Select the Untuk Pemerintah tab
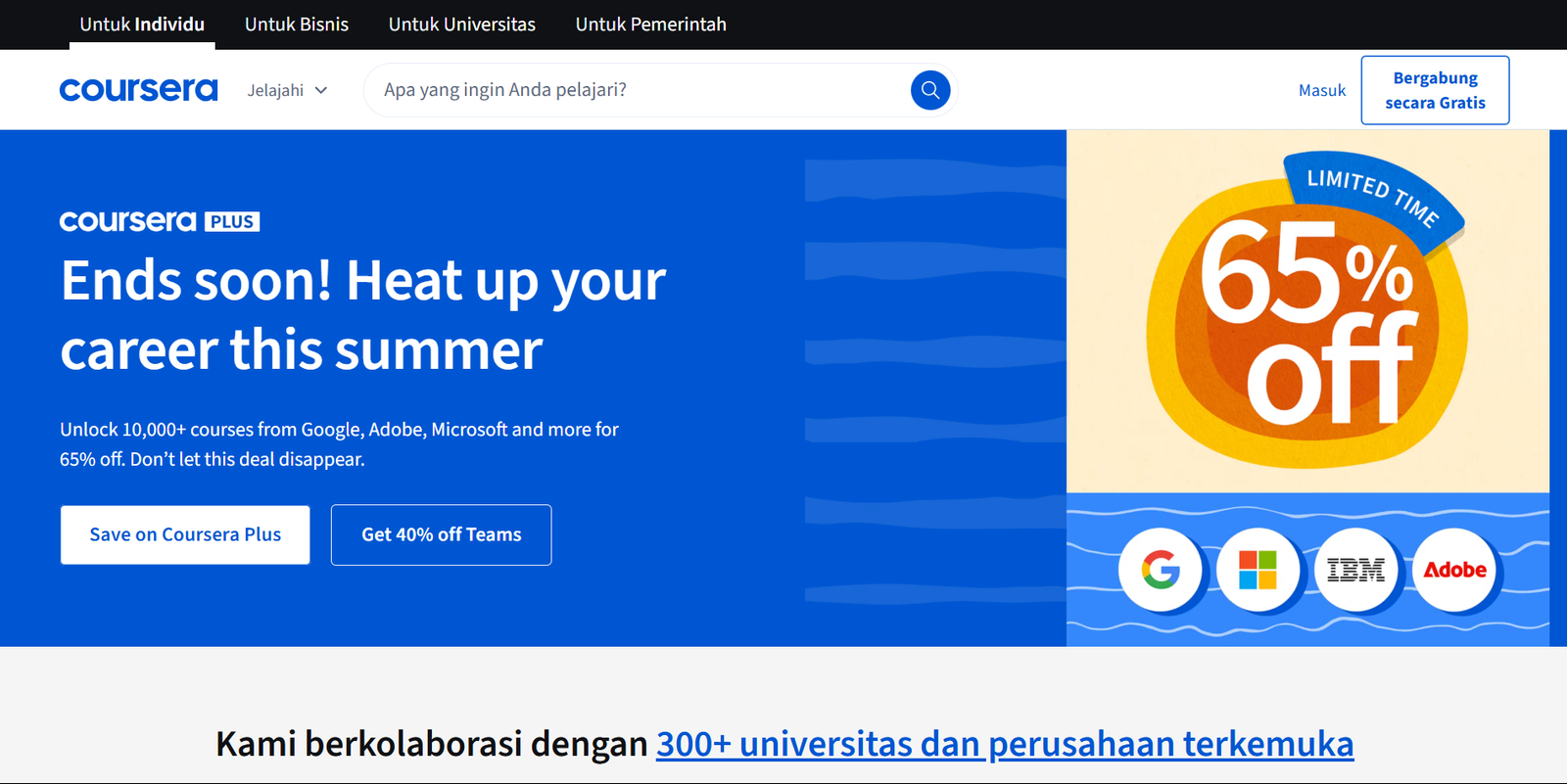The width and height of the screenshot is (1567, 784). click(x=651, y=24)
